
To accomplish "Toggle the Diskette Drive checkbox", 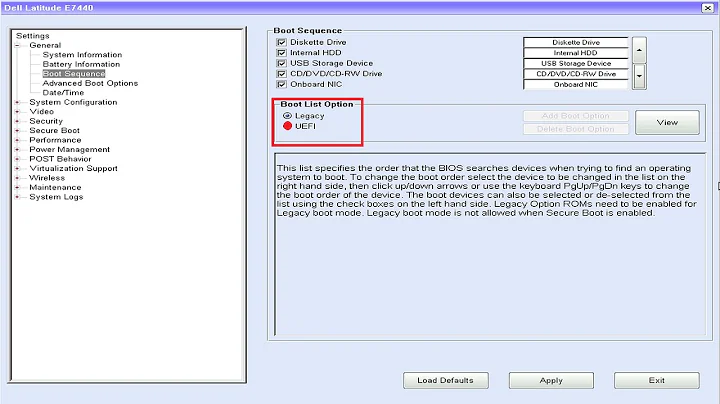I will point(281,42).
